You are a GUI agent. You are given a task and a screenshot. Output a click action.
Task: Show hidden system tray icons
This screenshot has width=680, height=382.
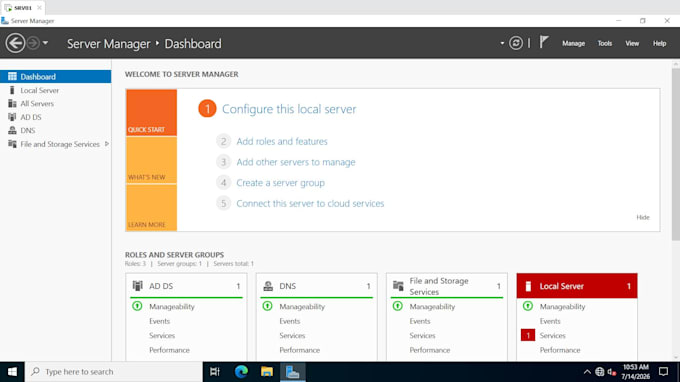coord(587,372)
